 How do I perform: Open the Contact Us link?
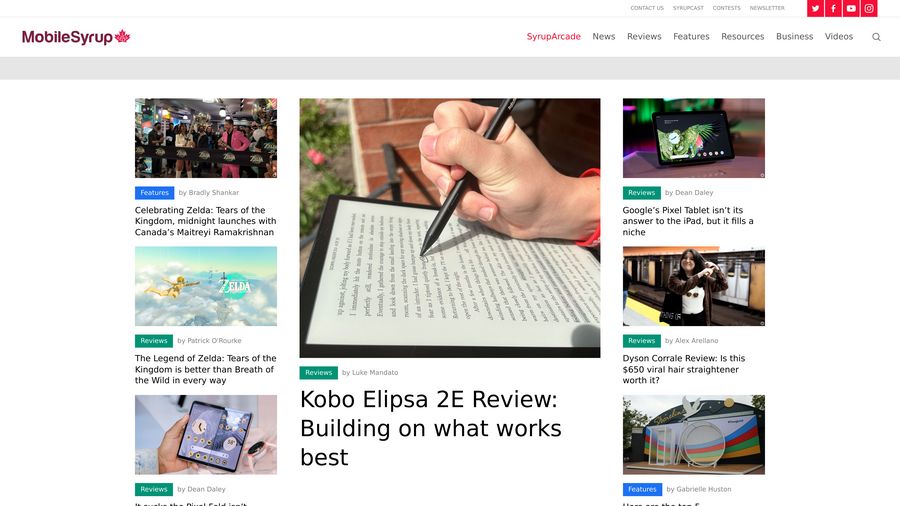click(x=646, y=8)
